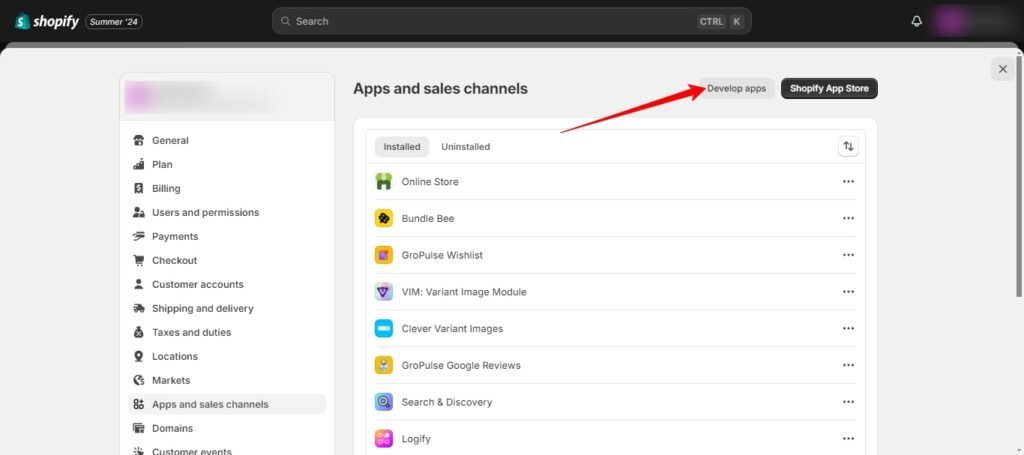The width and height of the screenshot is (1024, 455).
Task: Close the settings panel with X
Action: 1002,69
